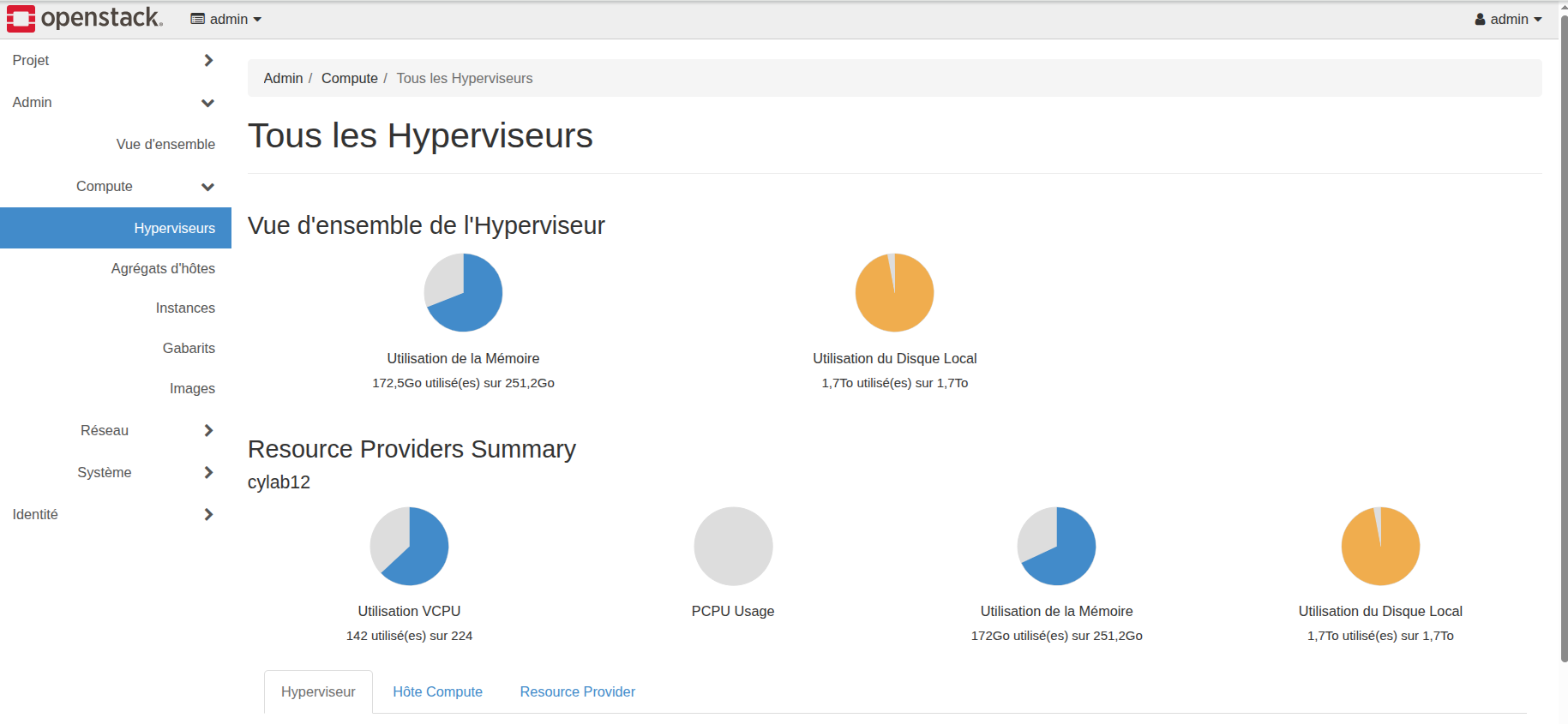This screenshot has width=1568, height=724.
Task: Open Vue d'ensemble in sidebar
Action: pos(165,144)
